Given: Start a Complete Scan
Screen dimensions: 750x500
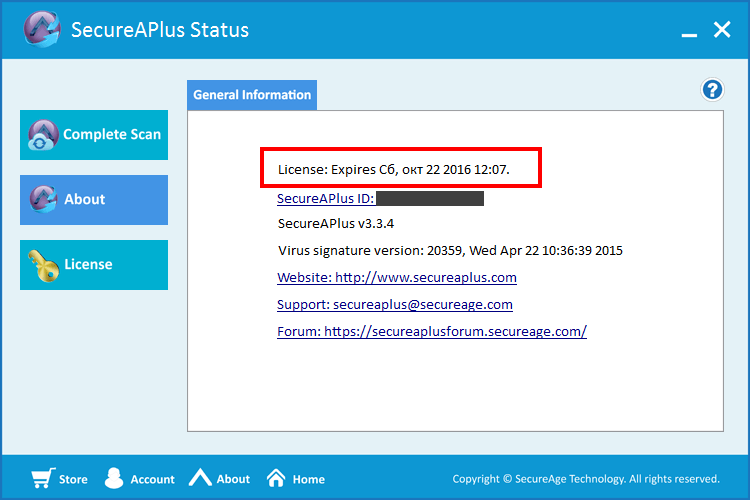Looking at the screenshot, I should [x=94, y=135].
